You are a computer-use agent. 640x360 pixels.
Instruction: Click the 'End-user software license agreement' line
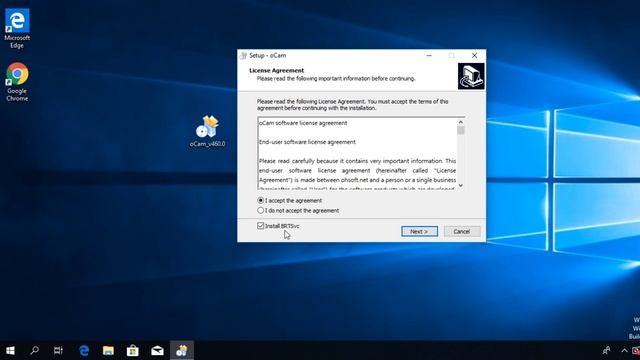(307, 142)
